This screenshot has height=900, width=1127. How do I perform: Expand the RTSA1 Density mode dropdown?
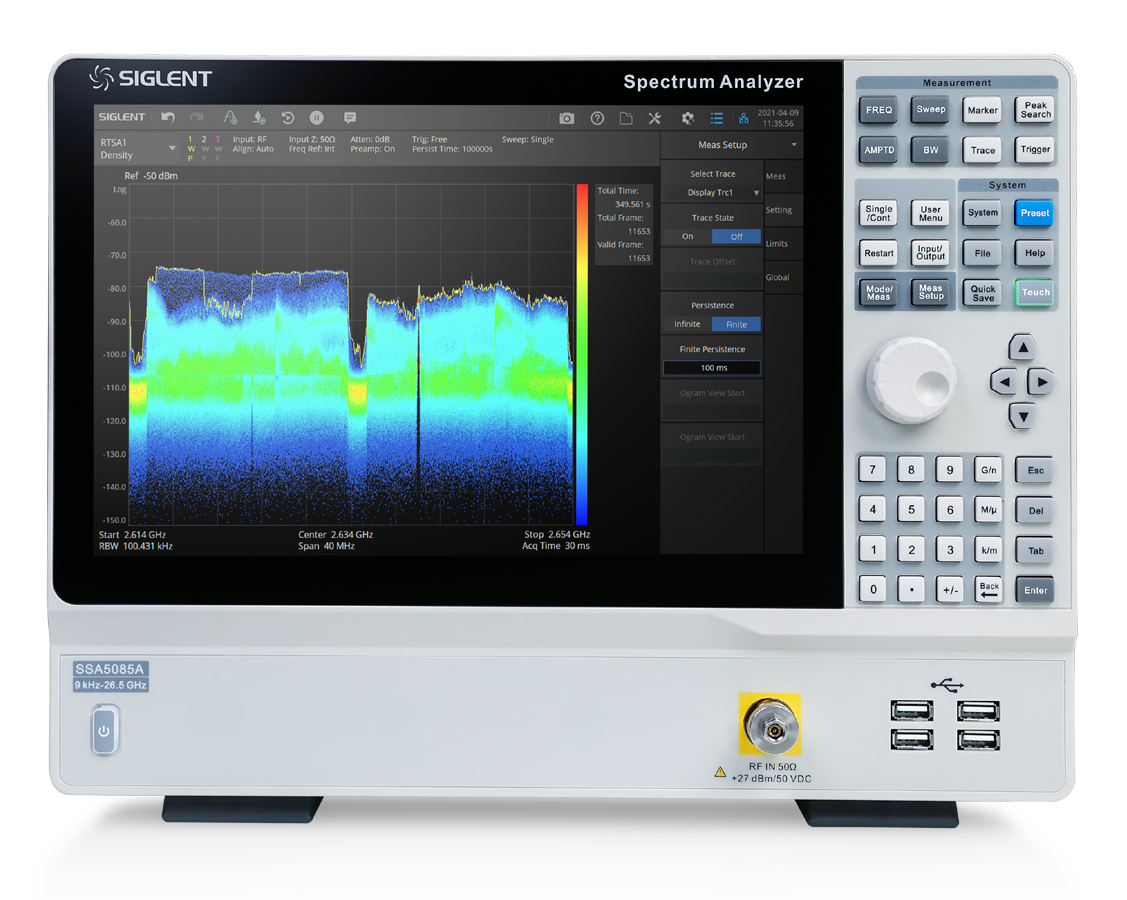(172, 148)
